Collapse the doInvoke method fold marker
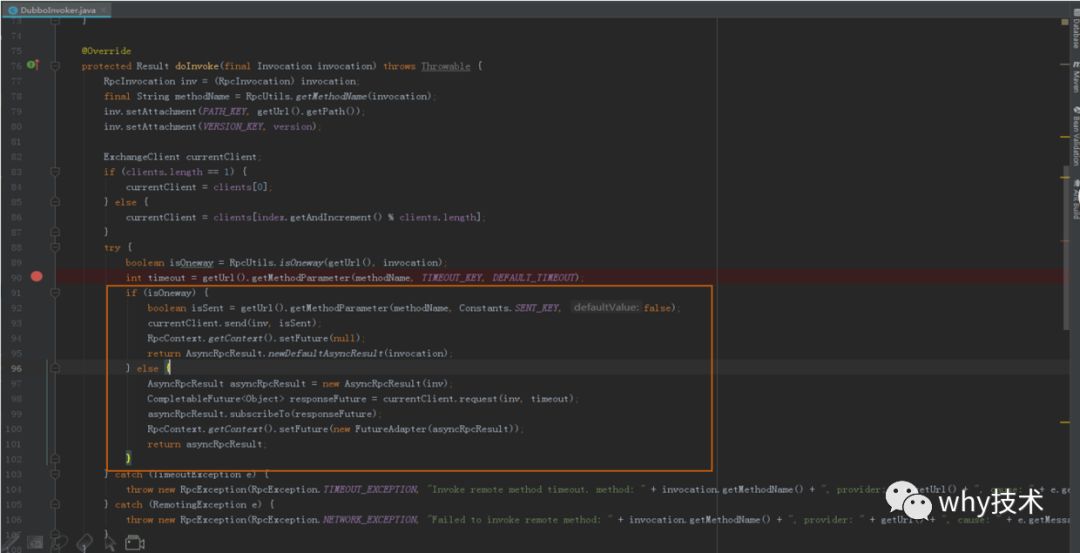 (x=54, y=66)
